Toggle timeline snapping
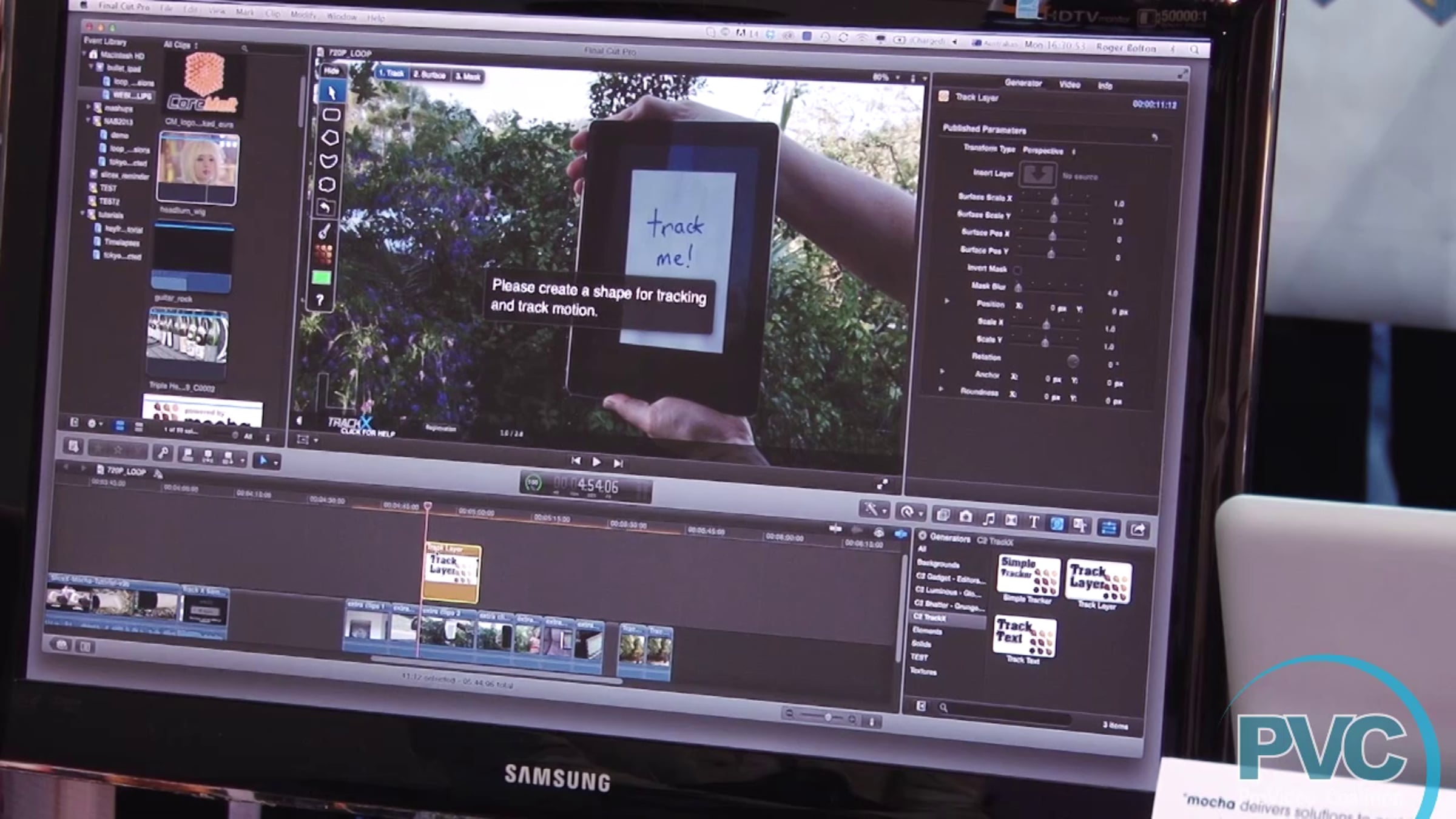Image resolution: width=1456 pixels, height=819 pixels. 900,534
